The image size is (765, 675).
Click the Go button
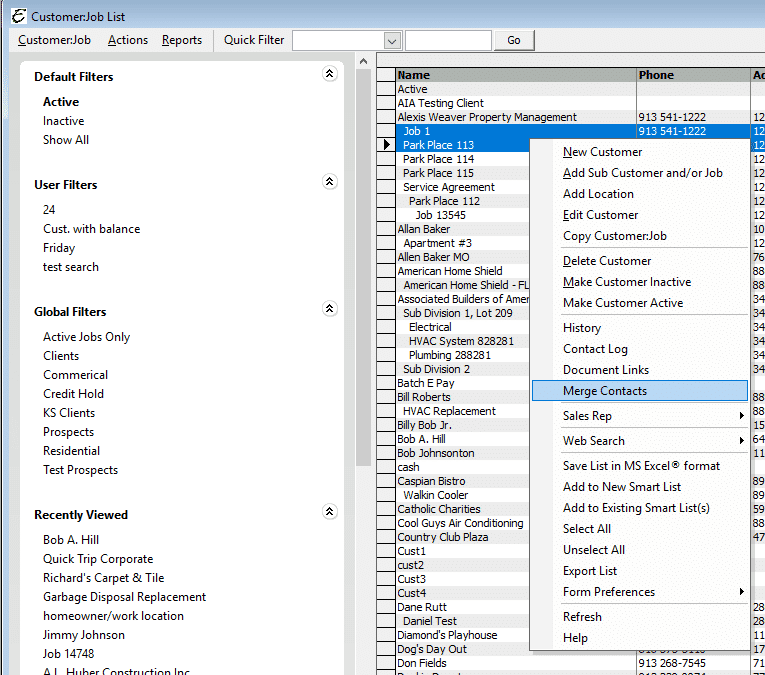514,40
